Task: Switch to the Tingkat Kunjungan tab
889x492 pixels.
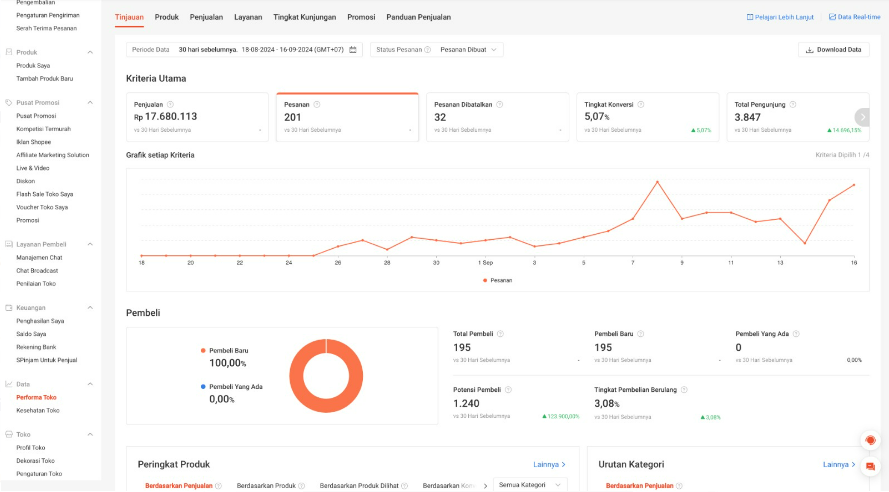Action: coord(305,18)
